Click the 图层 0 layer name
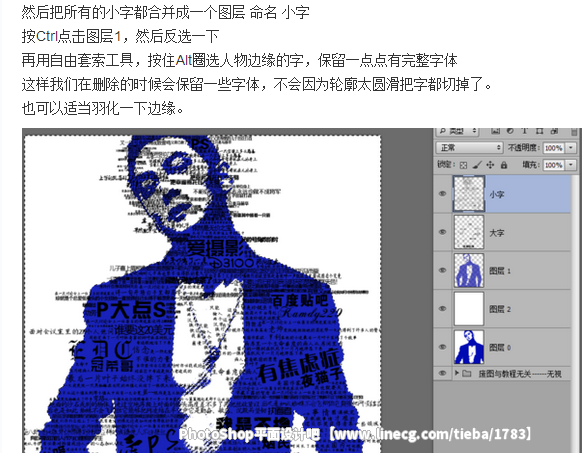The image size is (587, 453). click(500, 347)
